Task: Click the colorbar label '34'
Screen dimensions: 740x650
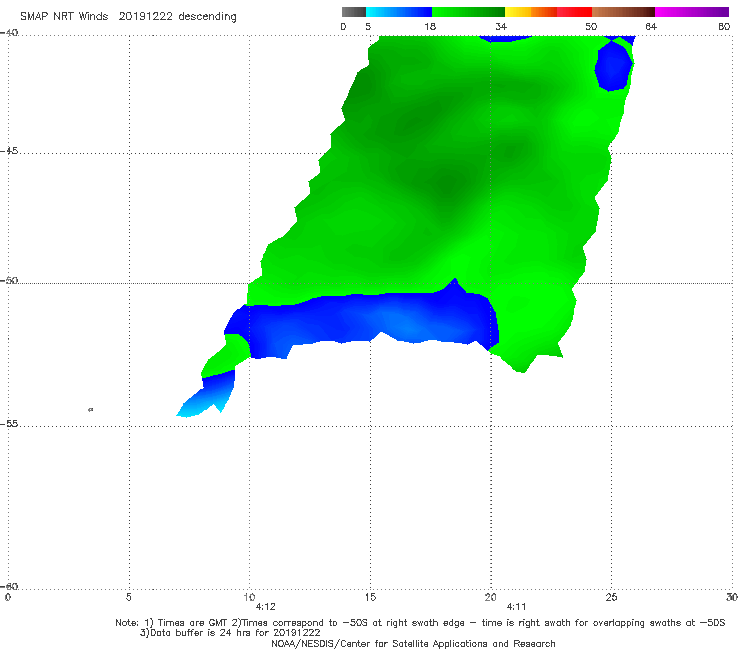Action: [x=501, y=26]
